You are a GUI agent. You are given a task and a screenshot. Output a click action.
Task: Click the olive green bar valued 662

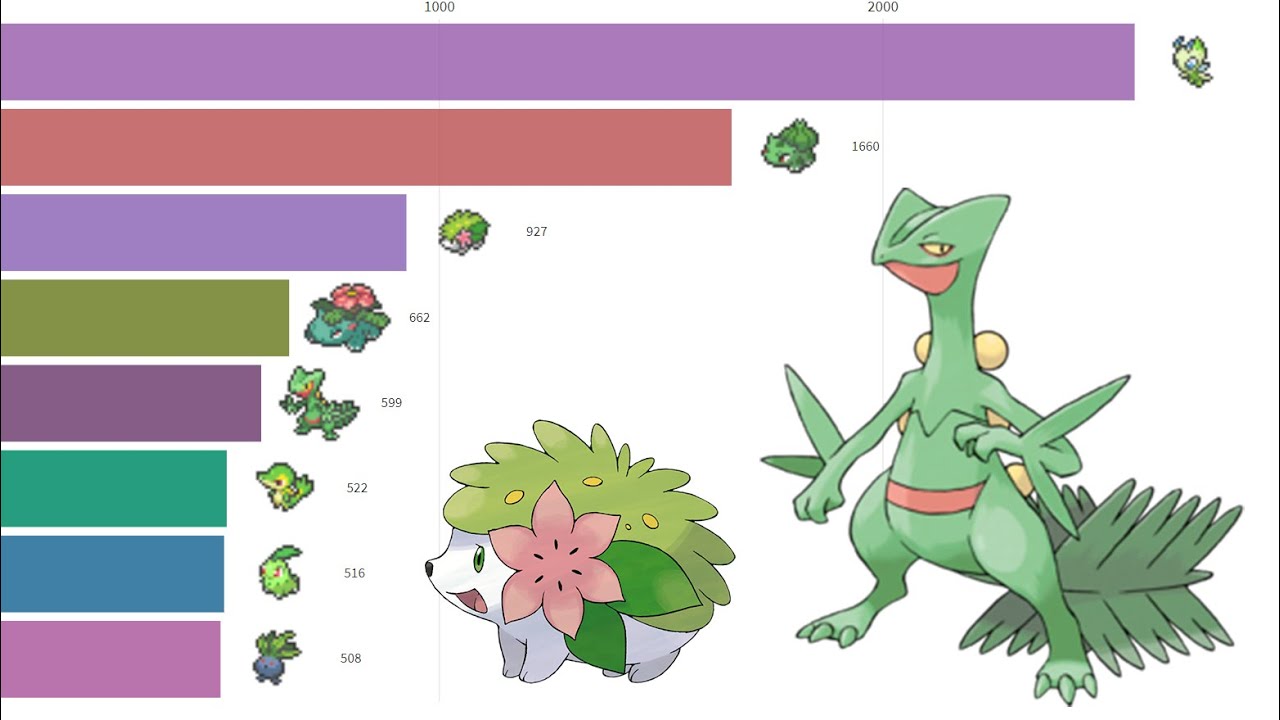click(x=144, y=318)
